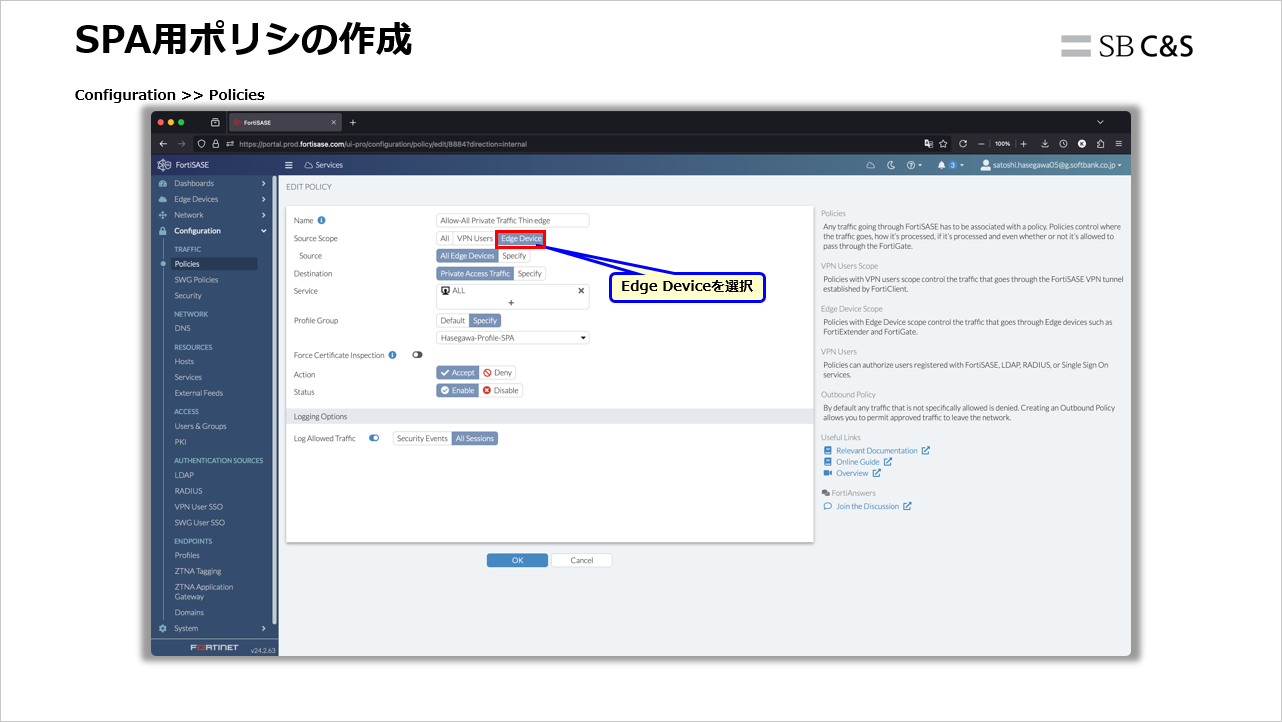Open Relevant Documentation link
Image resolution: width=1282 pixels, height=722 pixels.
(x=877, y=451)
